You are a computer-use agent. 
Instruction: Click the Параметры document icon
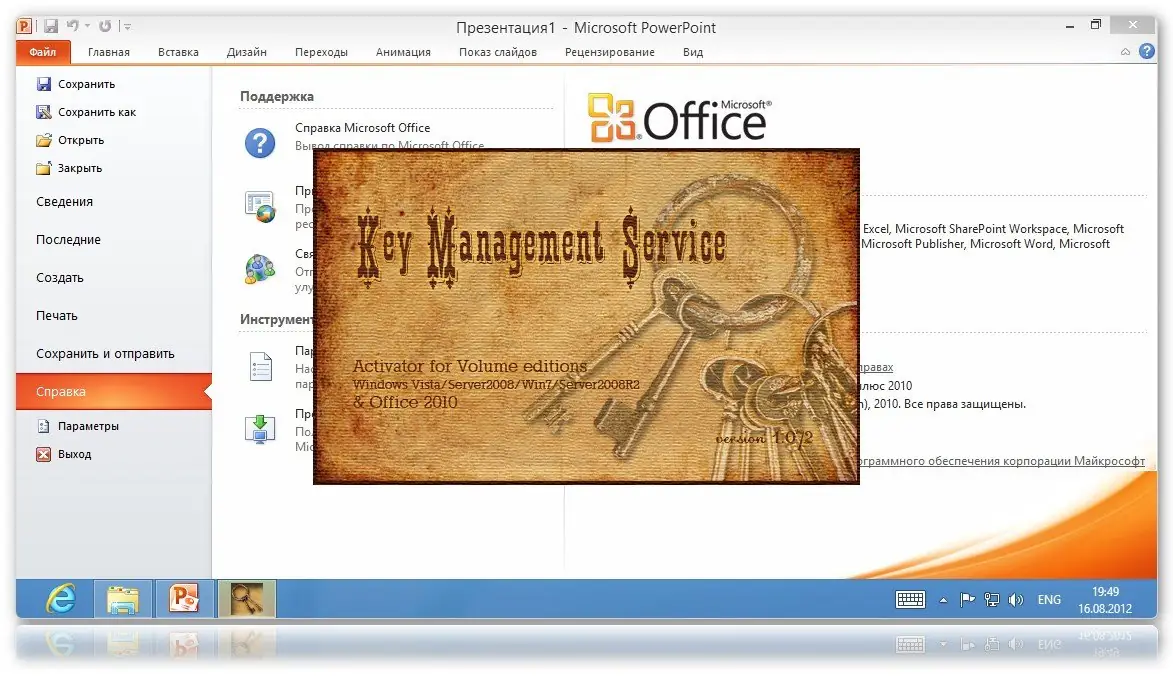pos(44,426)
